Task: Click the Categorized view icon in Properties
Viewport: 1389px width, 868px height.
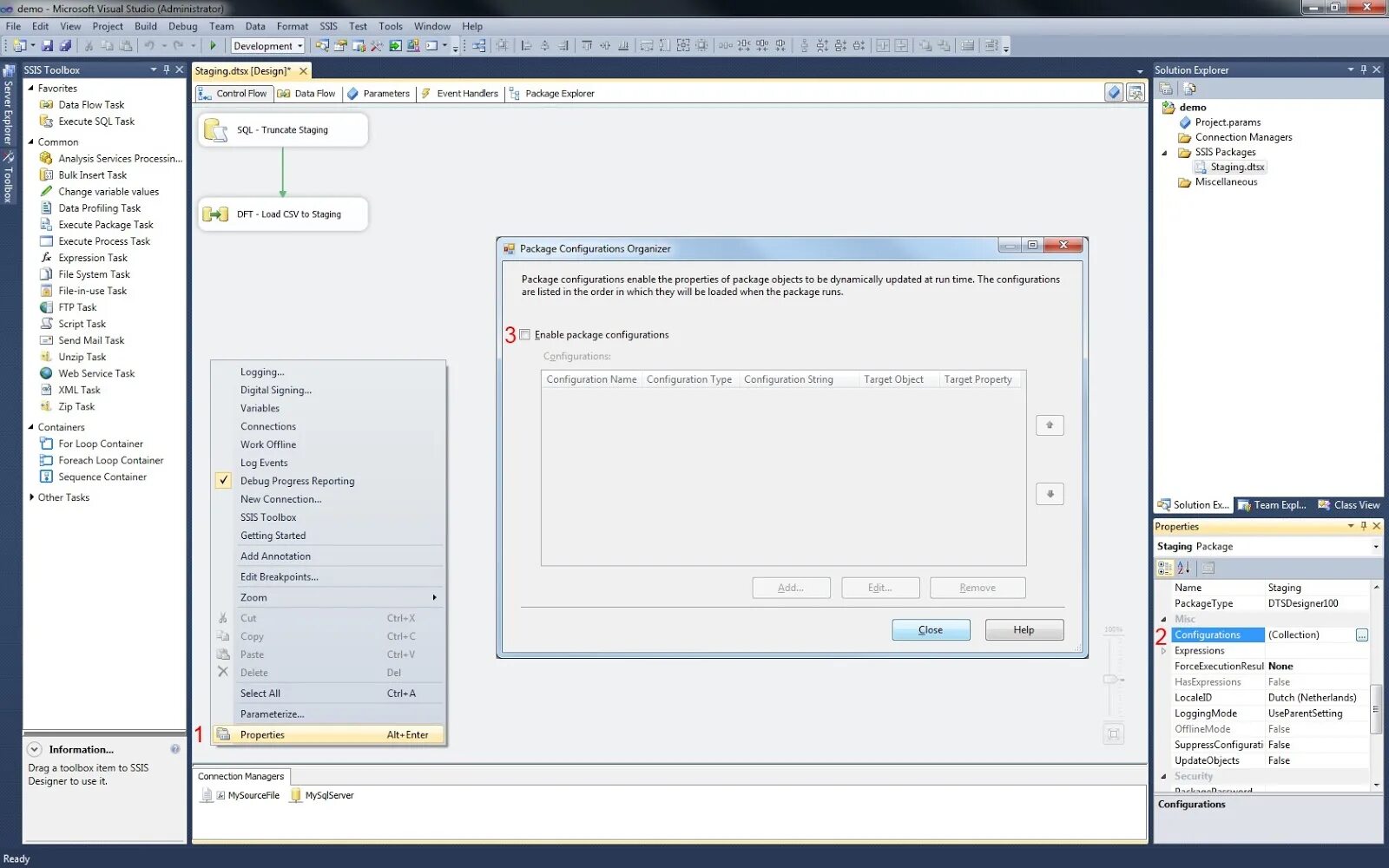Action: click(1165, 568)
